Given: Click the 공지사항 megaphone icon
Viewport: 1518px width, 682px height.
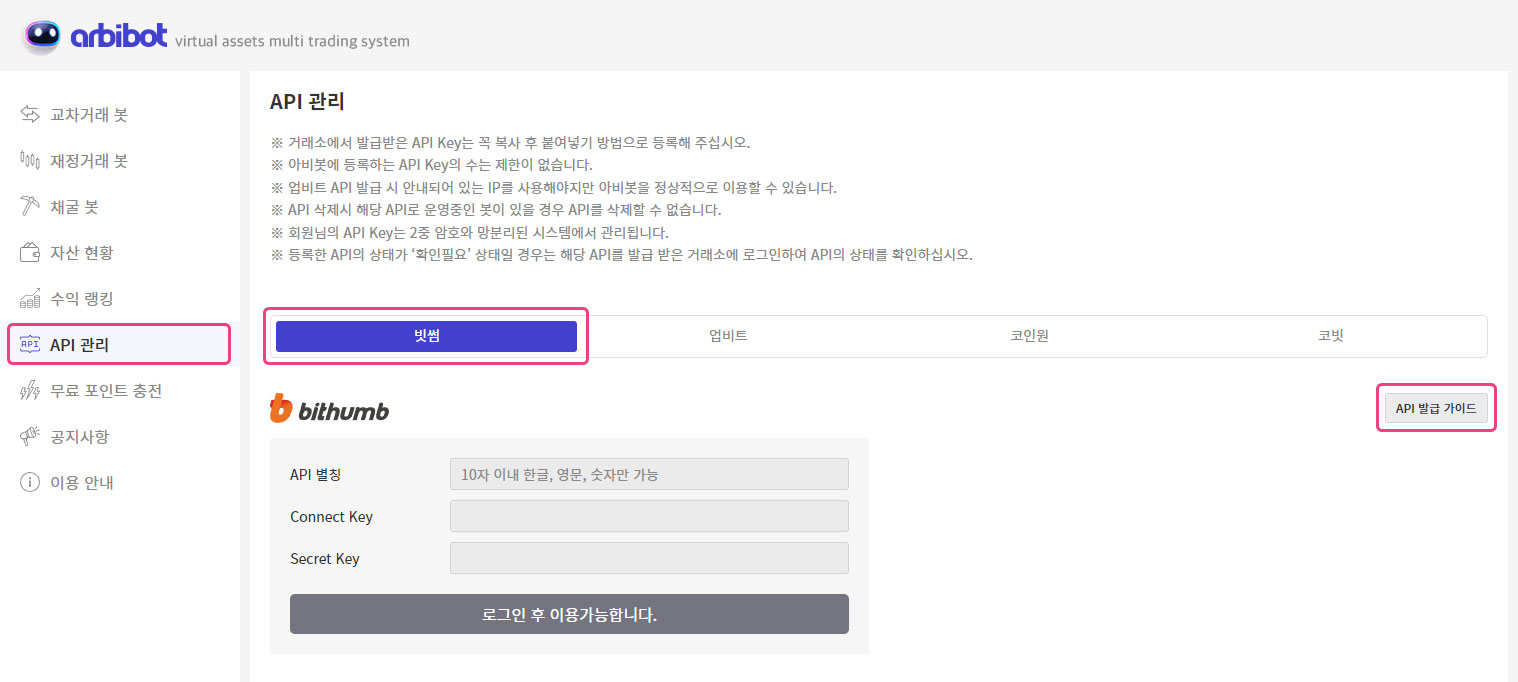Looking at the screenshot, I should [x=30, y=437].
